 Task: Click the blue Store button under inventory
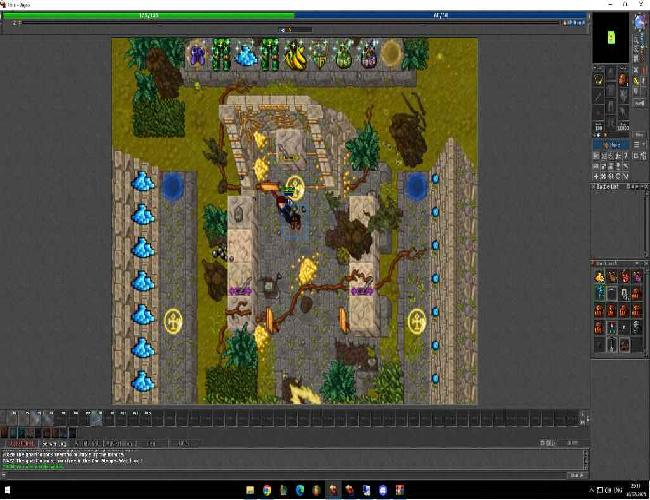[612, 145]
